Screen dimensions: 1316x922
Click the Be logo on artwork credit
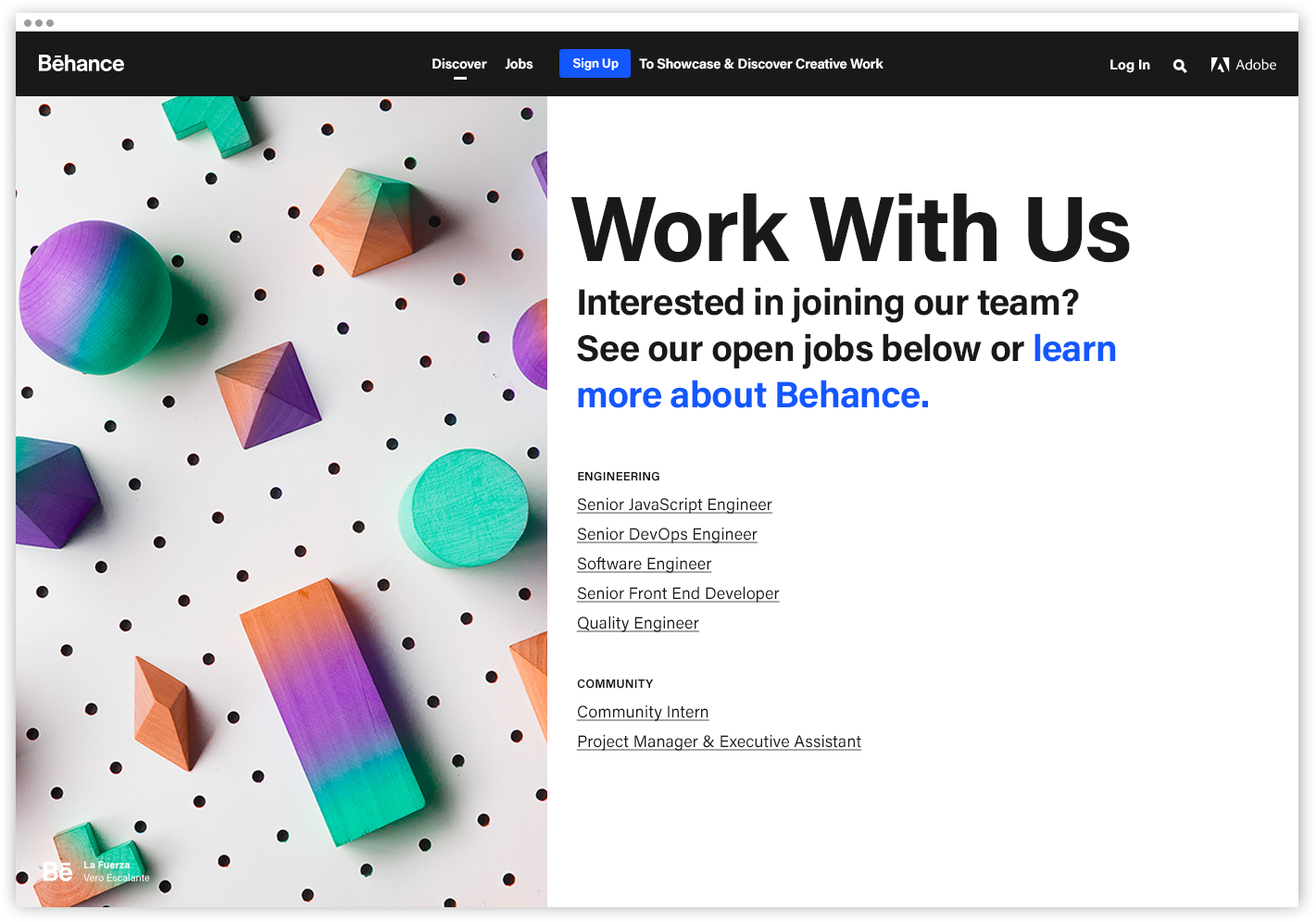point(57,871)
